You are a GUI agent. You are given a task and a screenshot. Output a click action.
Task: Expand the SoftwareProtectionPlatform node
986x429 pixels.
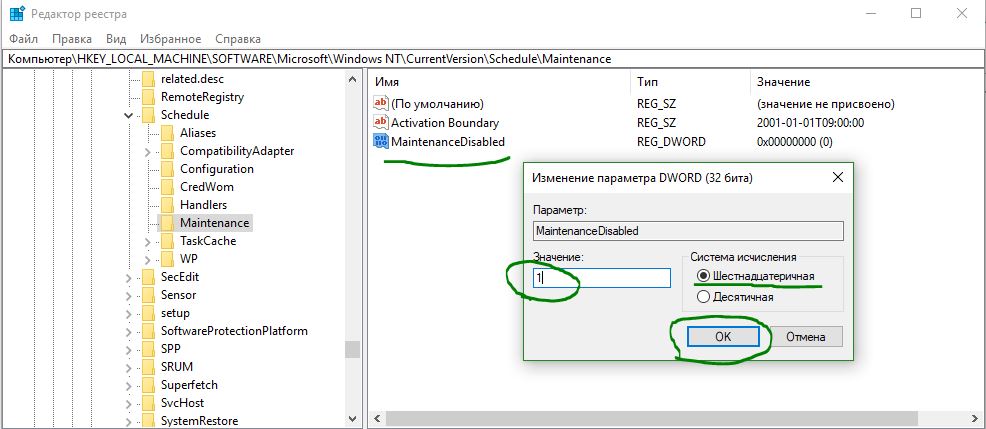click(x=129, y=331)
